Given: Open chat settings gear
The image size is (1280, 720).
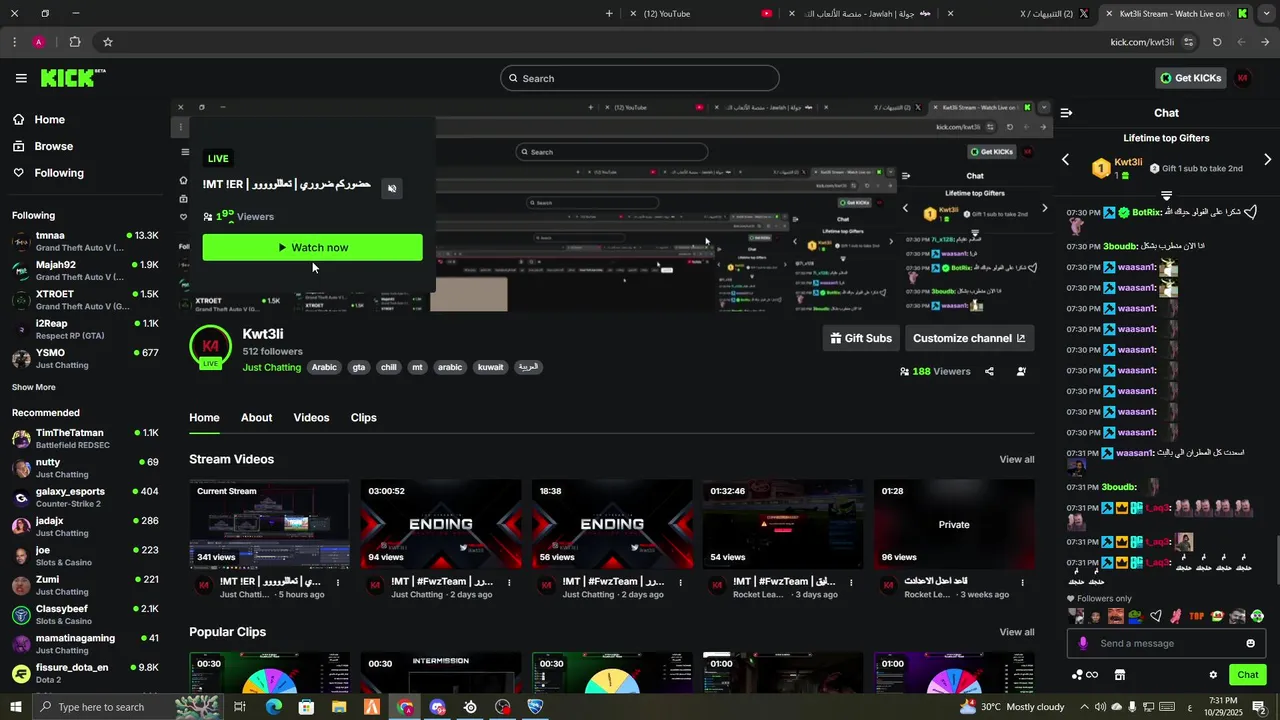Looking at the screenshot, I should tap(1213, 675).
